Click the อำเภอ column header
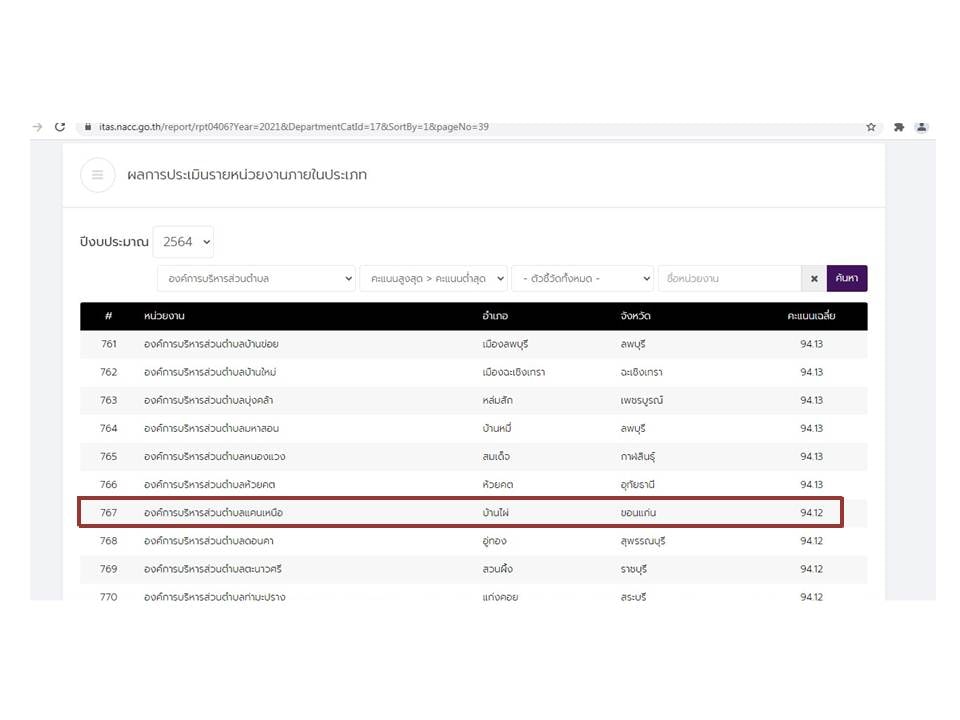Image resolution: width=960 pixels, height=720 pixels. [495, 316]
